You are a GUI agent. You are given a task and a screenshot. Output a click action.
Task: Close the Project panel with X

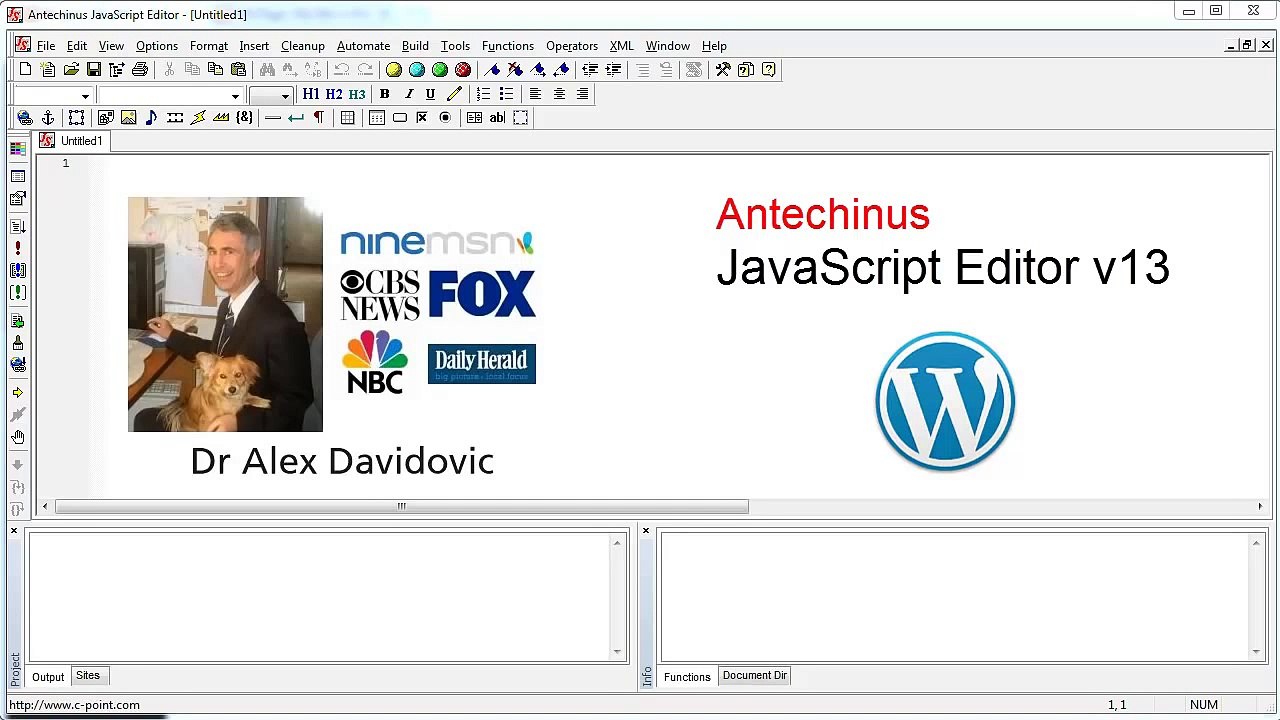point(14,531)
